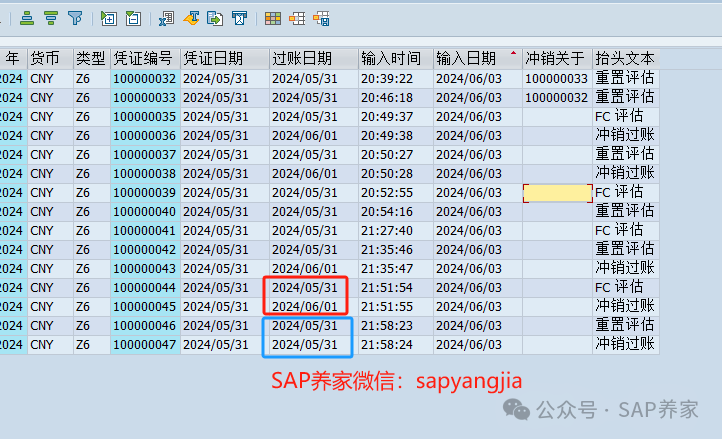Click the highlighted empty 冲销关于 cell for 100000039
Screen dimensions: 722x439
coord(558,193)
